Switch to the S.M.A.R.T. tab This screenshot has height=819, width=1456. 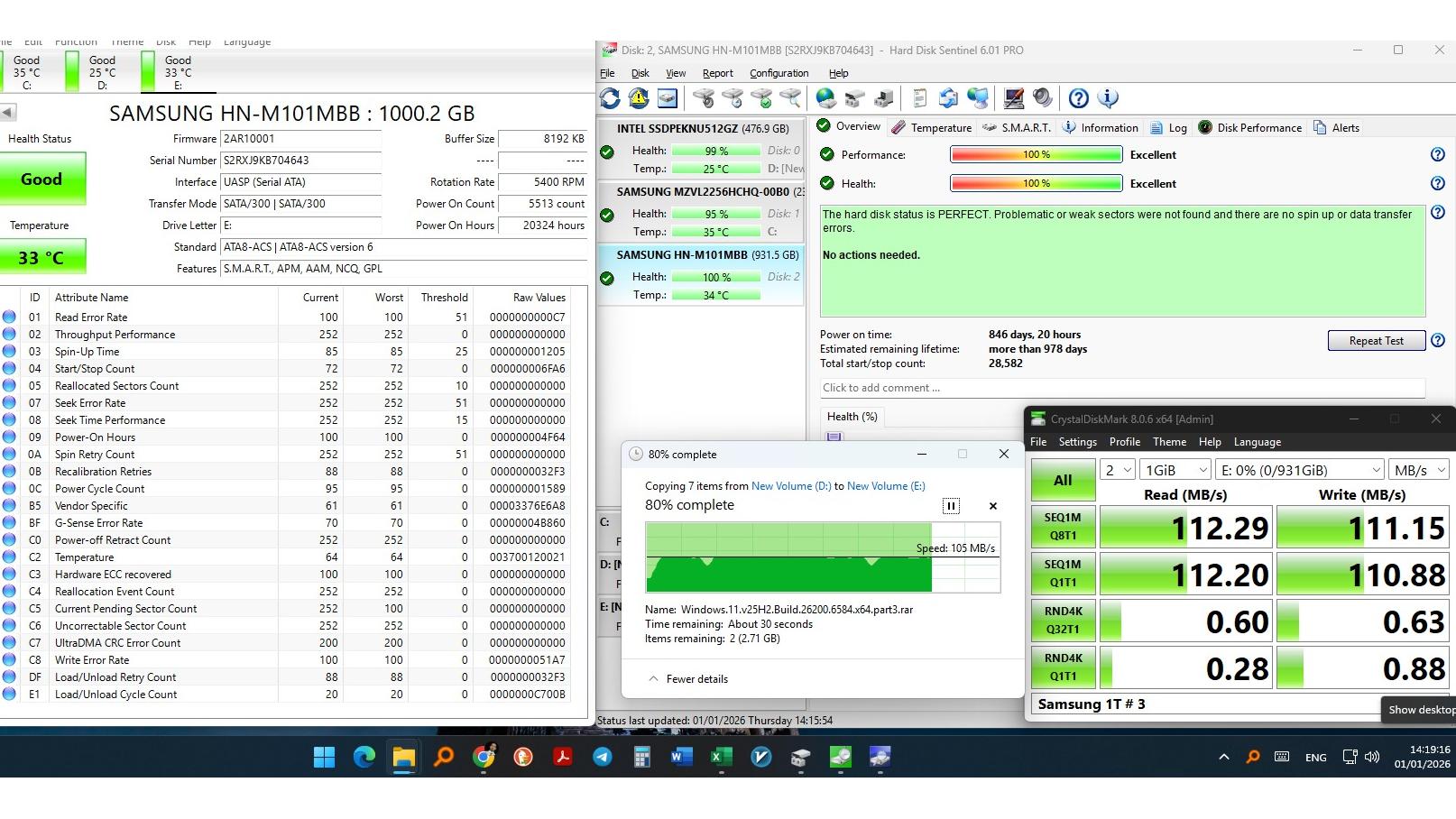[x=1017, y=128]
